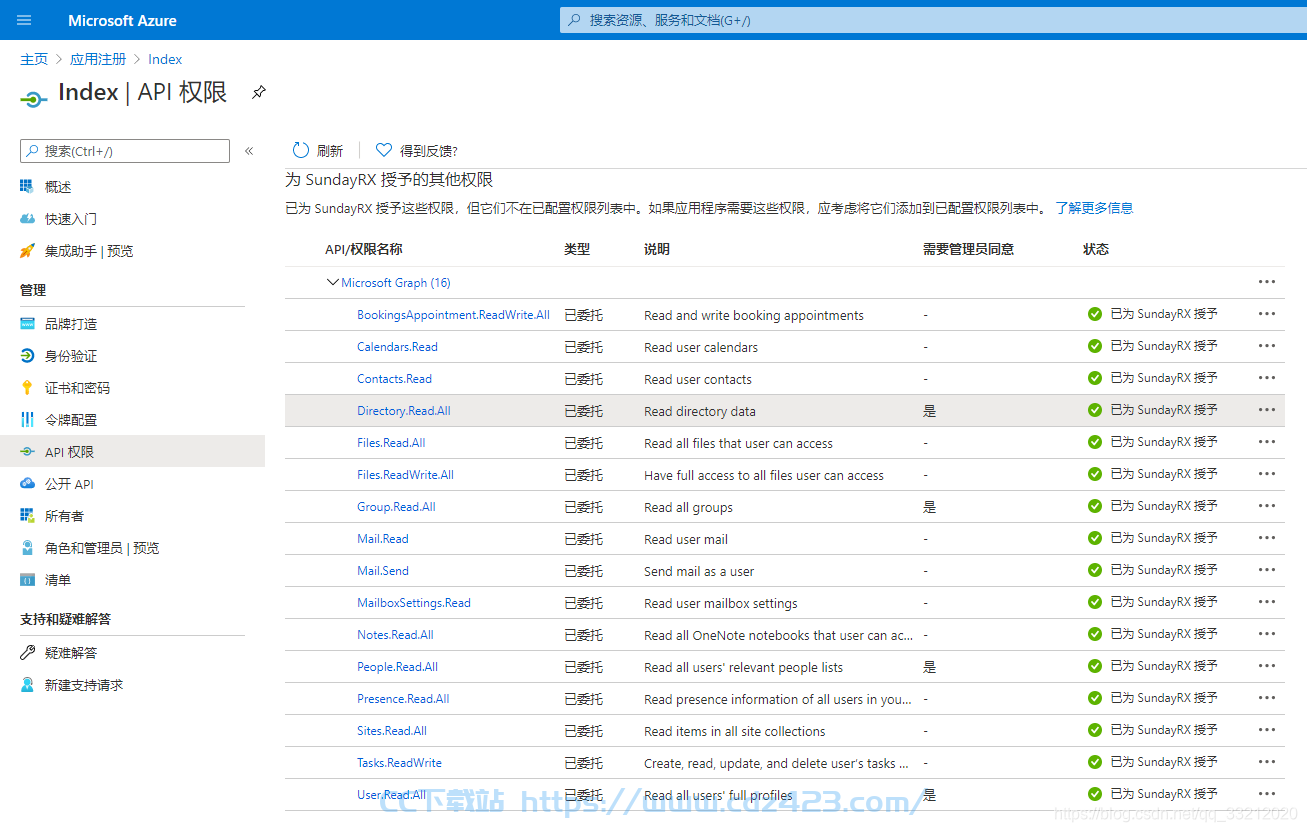
Task: Open ellipsis menu for Presence.Read.All row
Action: point(1267,698)
